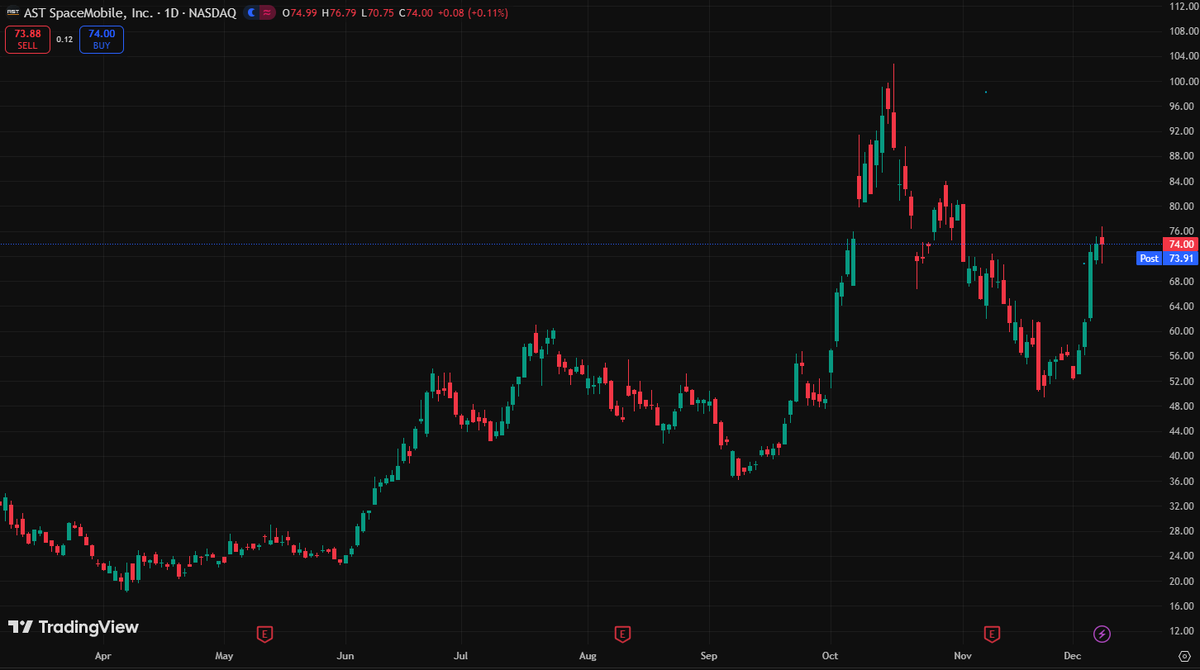Click Dec on the time axis
This screenshot has height=670, width=1200.
click(x=1071, y=657)
